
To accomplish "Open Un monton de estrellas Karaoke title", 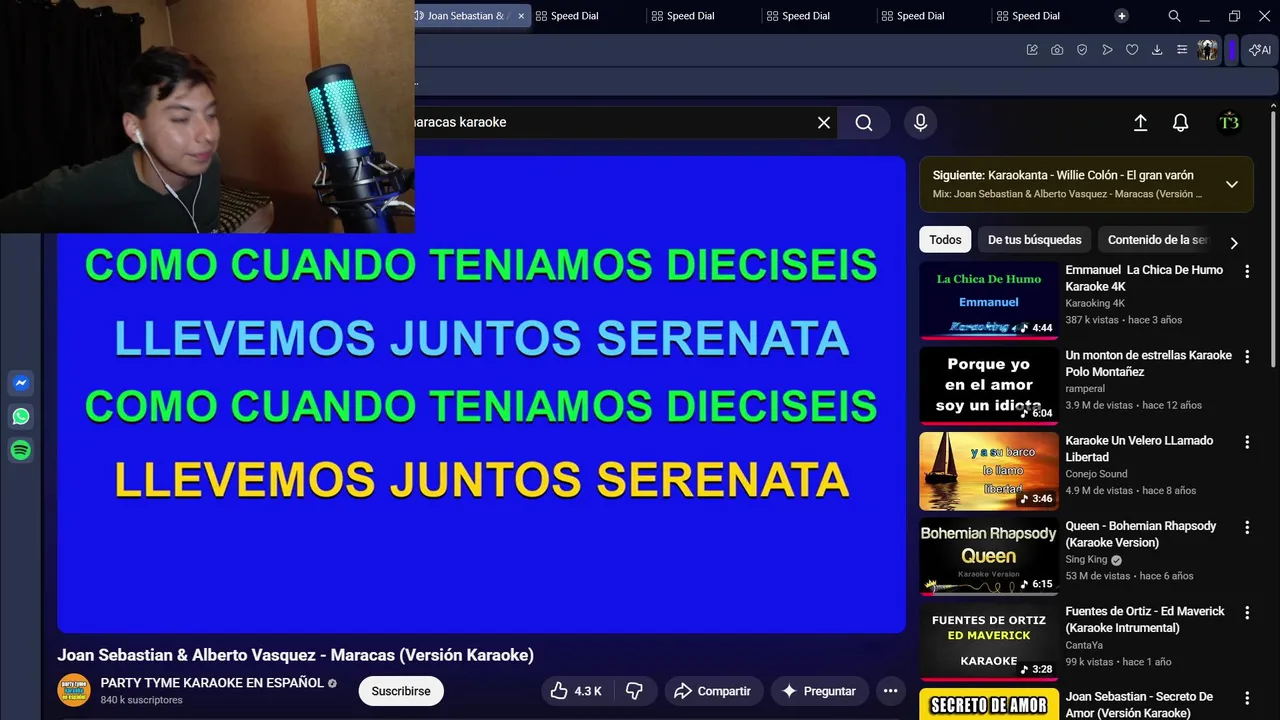I will click(x=1148, y=363).
